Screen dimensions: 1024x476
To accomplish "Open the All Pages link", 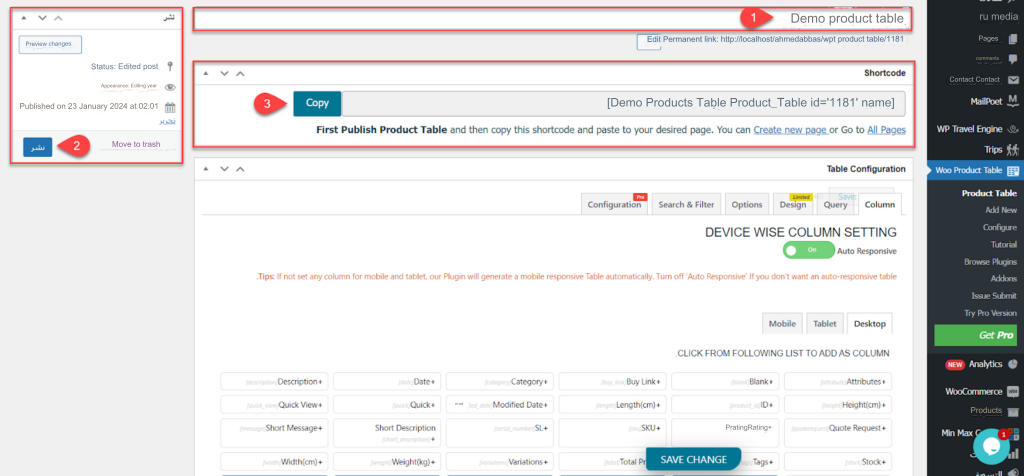I will tap(886, 130).
